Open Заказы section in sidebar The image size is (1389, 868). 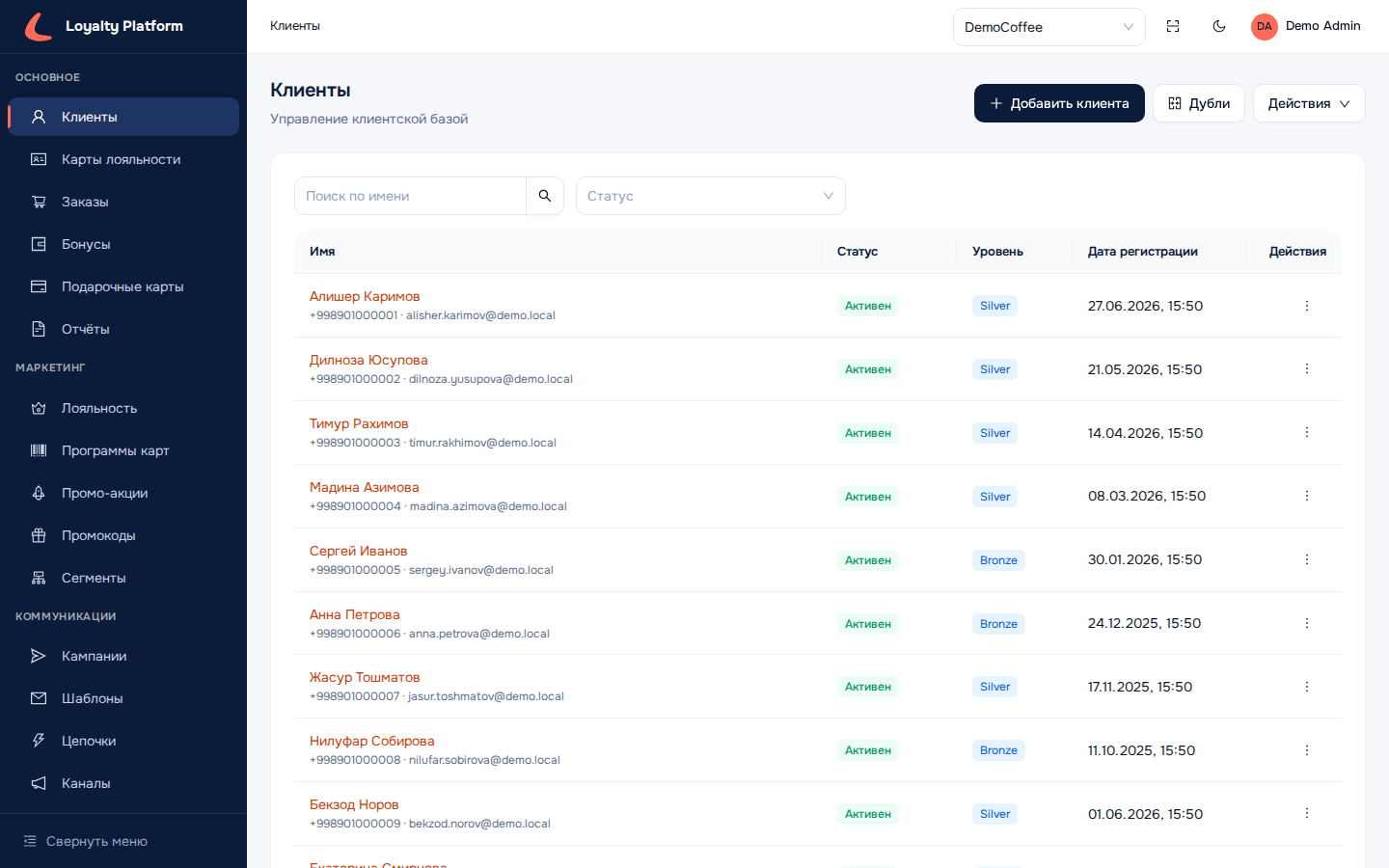(123, 202)
